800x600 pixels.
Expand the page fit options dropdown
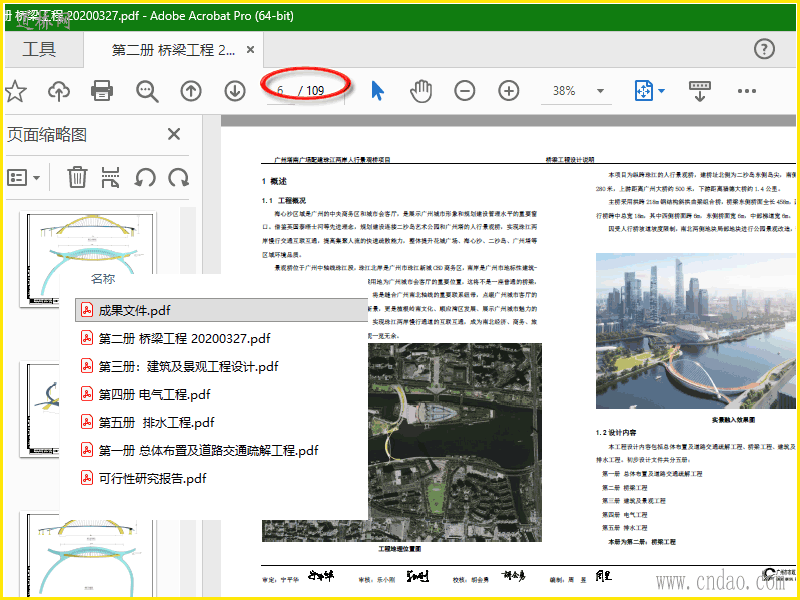[x=661, y=91]
